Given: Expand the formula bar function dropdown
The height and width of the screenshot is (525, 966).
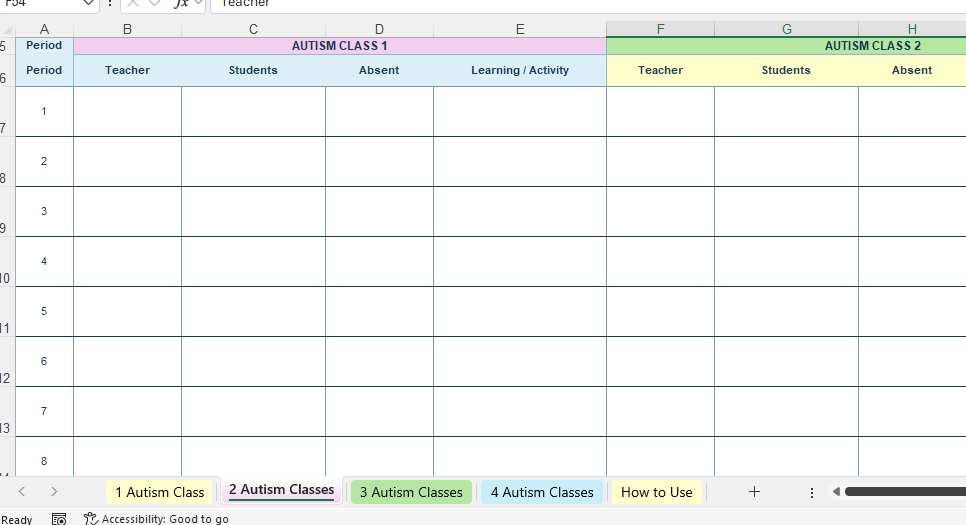Looking at the screenshot, I should click(198, 4).
